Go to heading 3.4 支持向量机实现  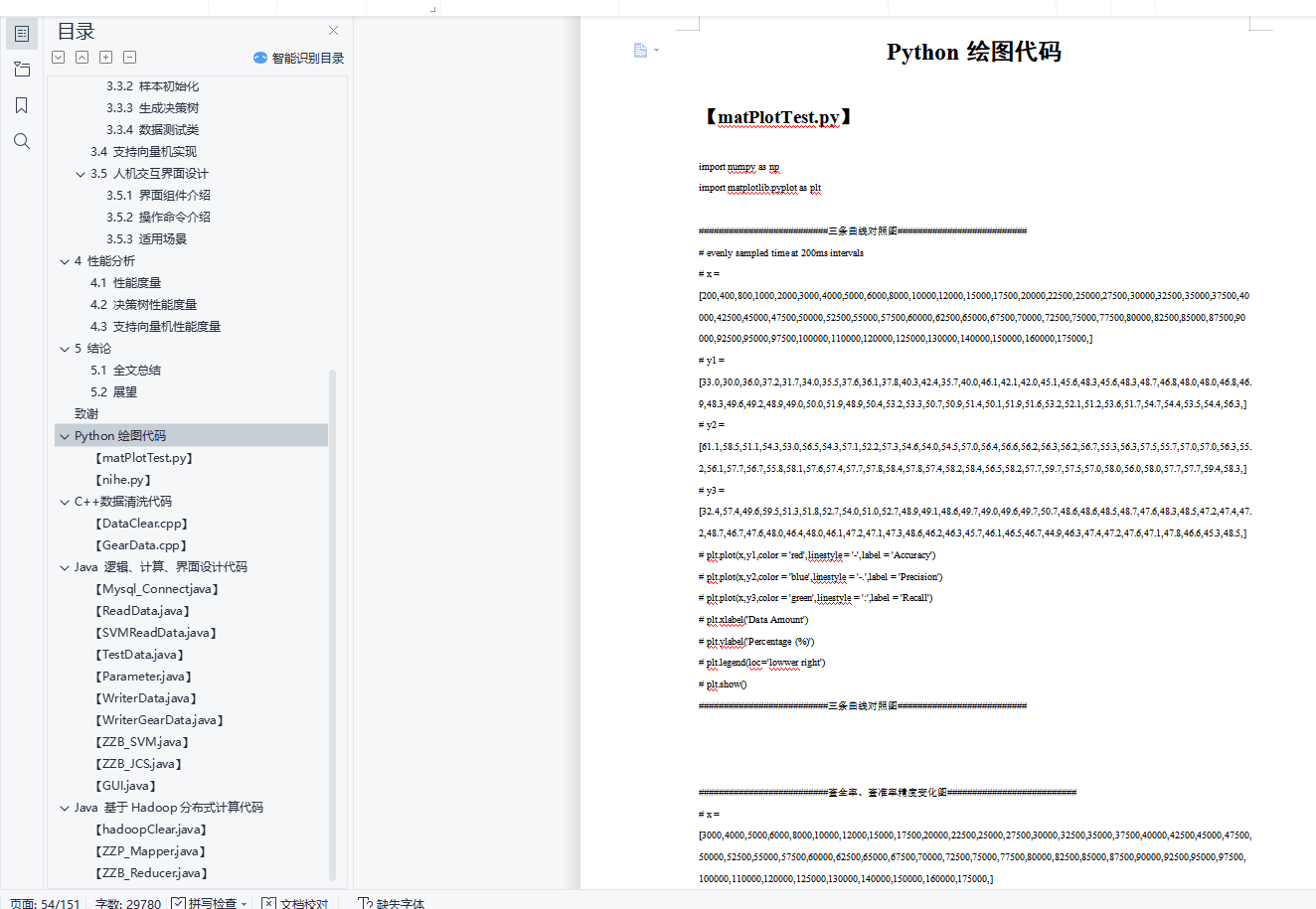click(143, 152)
